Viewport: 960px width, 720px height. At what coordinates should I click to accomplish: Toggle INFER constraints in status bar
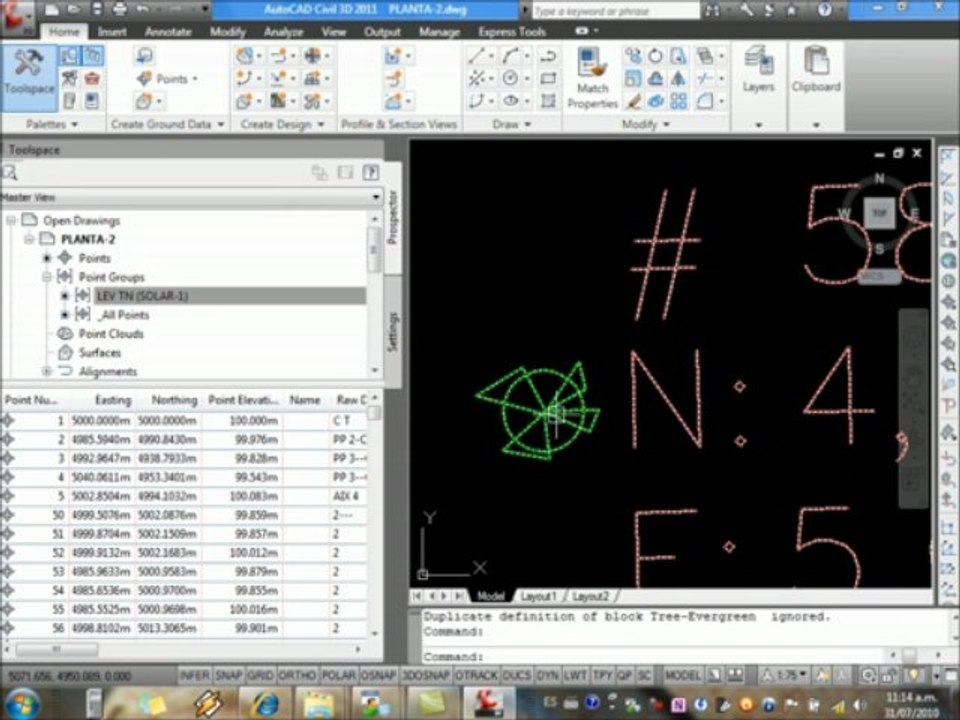pos(194,675)
